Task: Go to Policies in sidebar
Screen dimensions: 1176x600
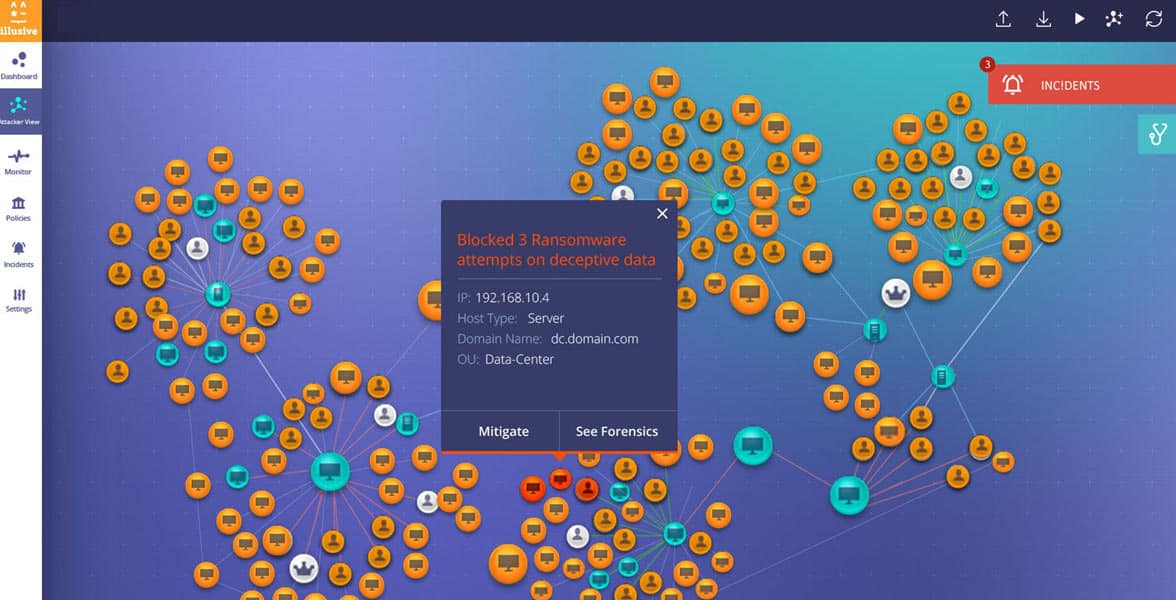Action: pos(19,208)
